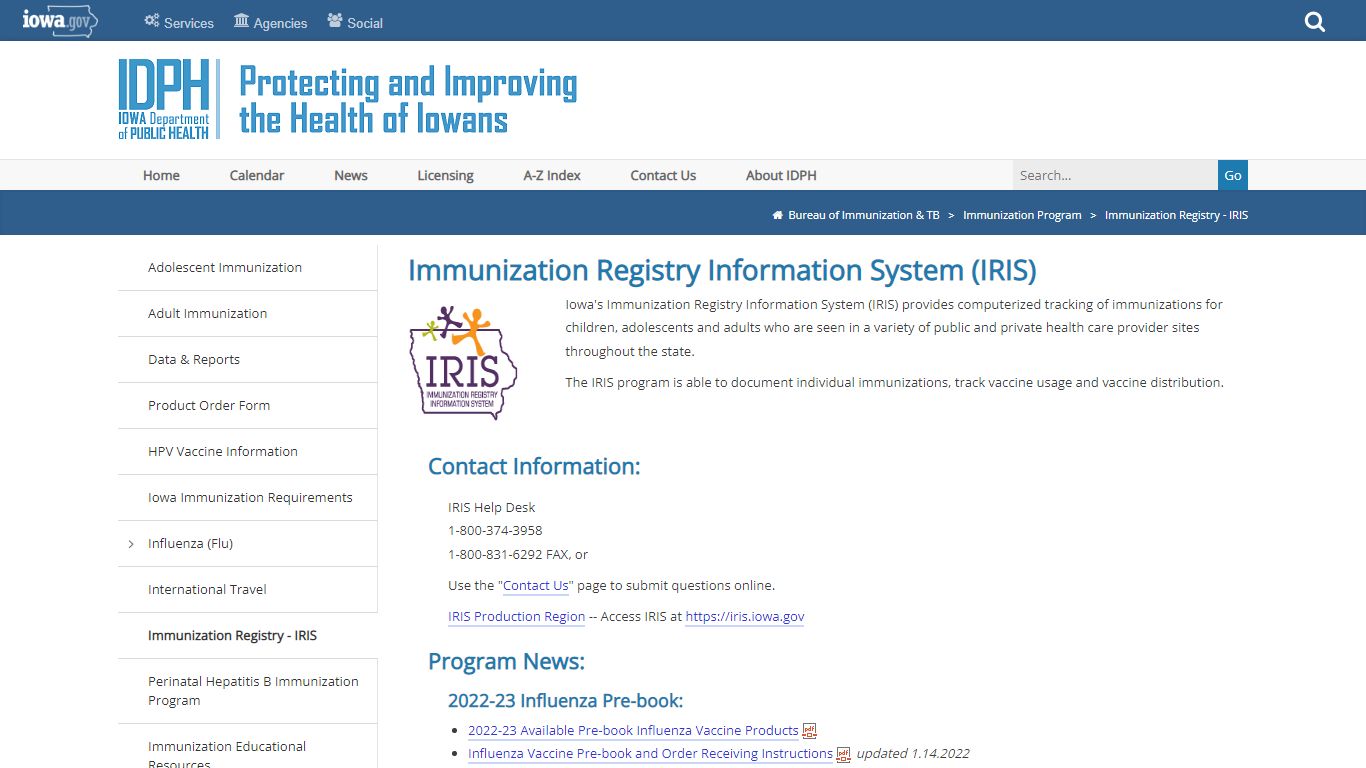Click the home icon in breadcrumb

tap(777, 215)
